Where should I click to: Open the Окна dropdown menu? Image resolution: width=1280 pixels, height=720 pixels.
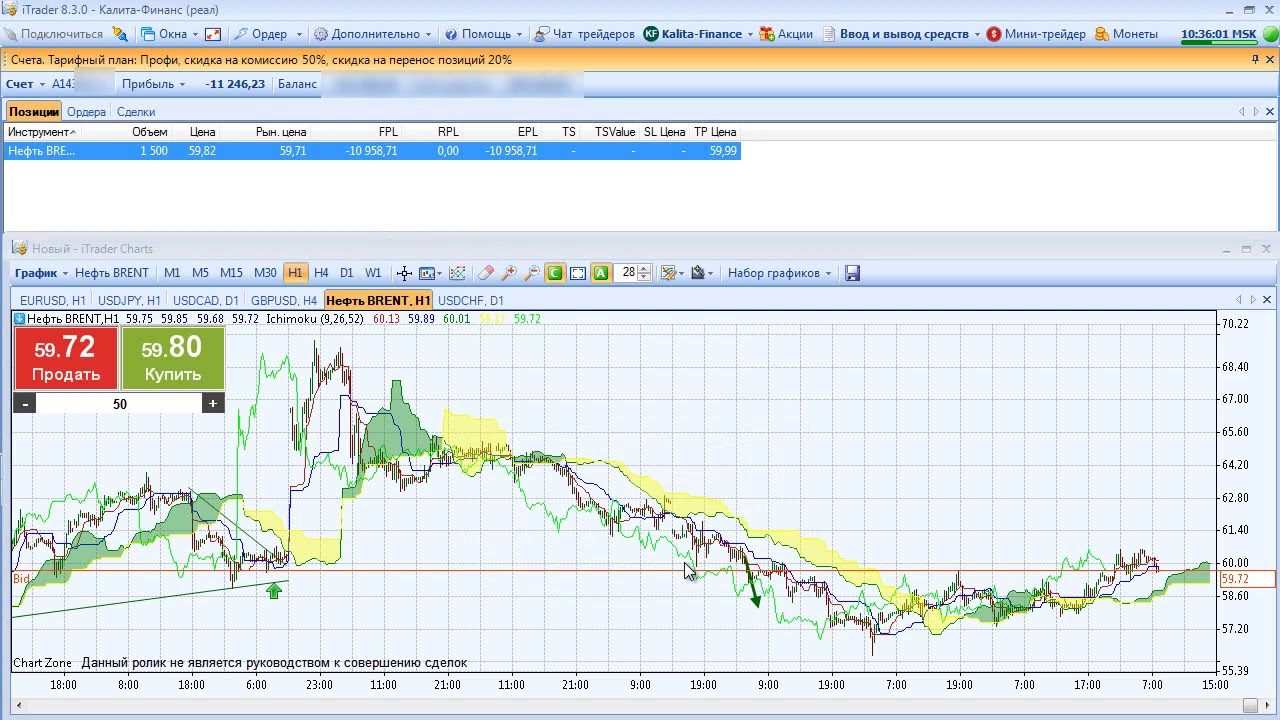[169, 34]
